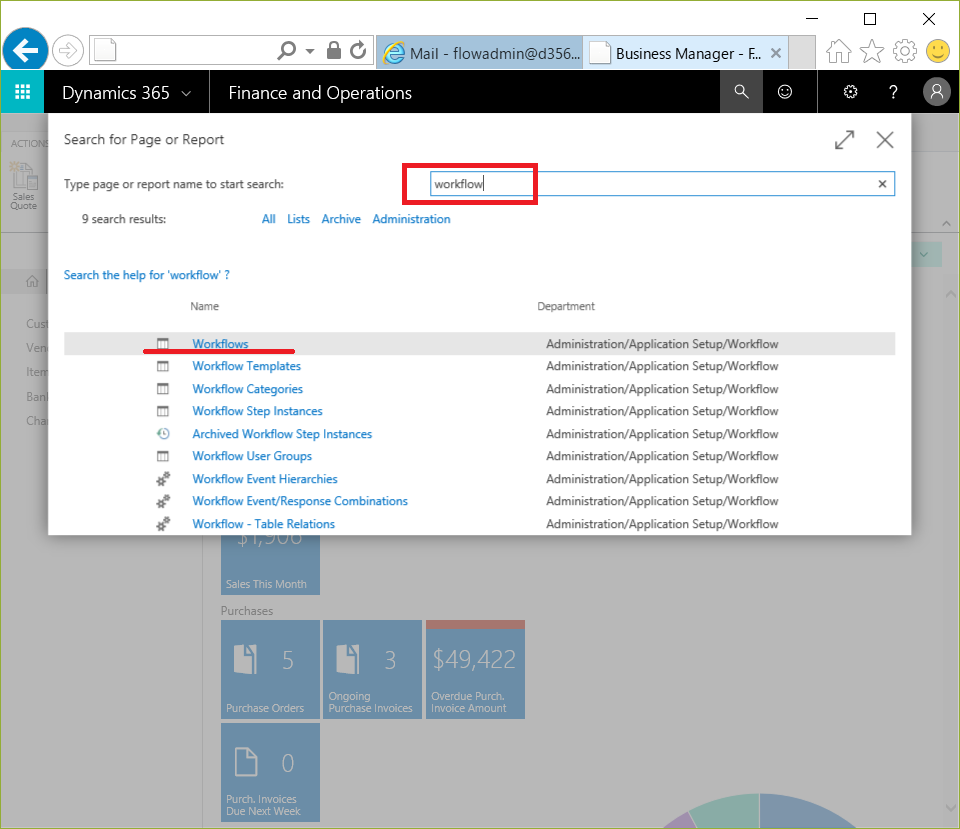
Task: Filter search results by All
Action: [269, 219]
